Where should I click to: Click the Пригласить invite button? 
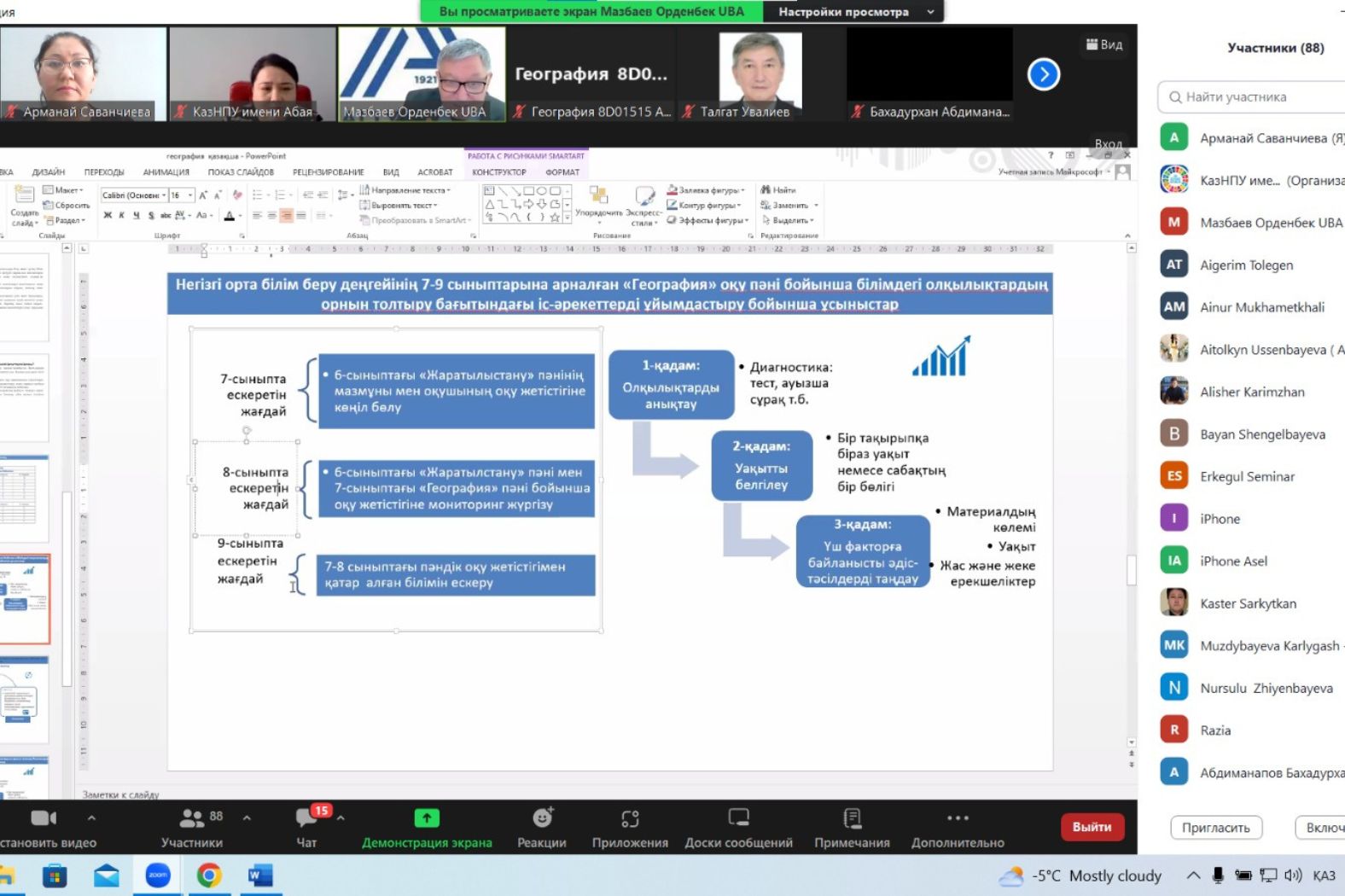1215,828
